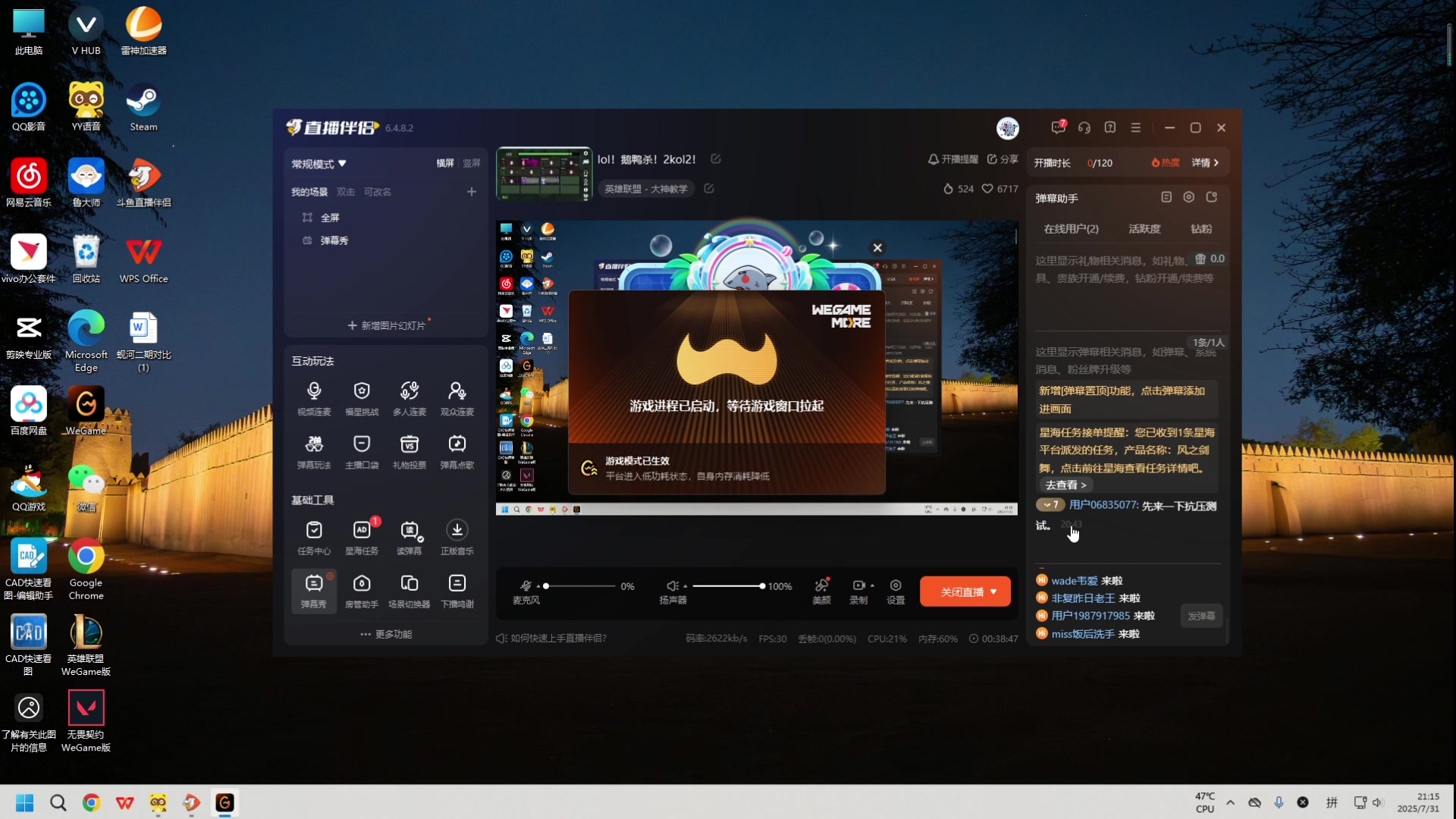Open 场景切换器 scene switcher
Viewport: 1456px width, 819px height.
click(409, 591)
